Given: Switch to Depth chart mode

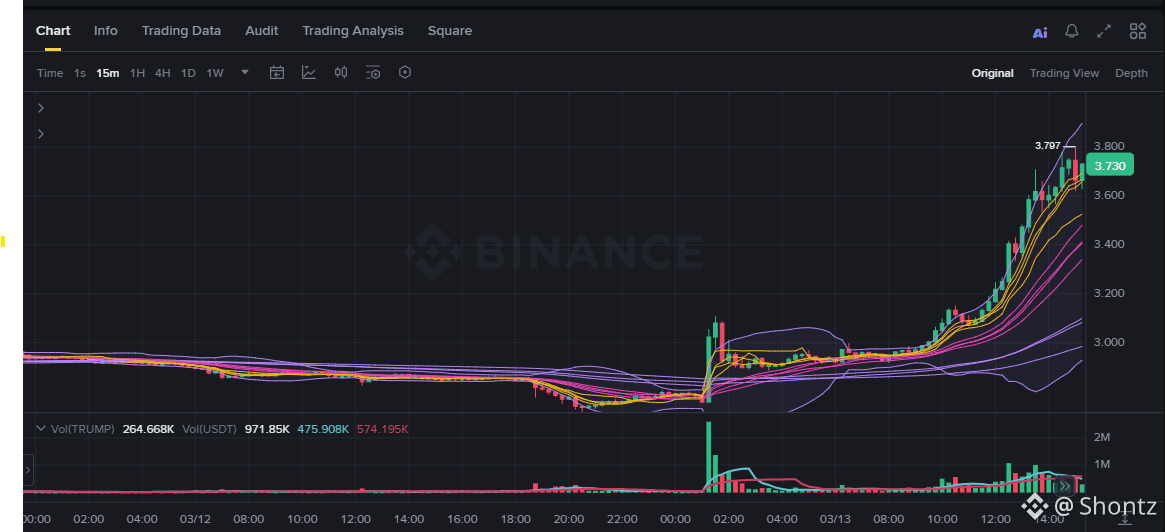Looking at the screenshot, I should pos(1131,73).
